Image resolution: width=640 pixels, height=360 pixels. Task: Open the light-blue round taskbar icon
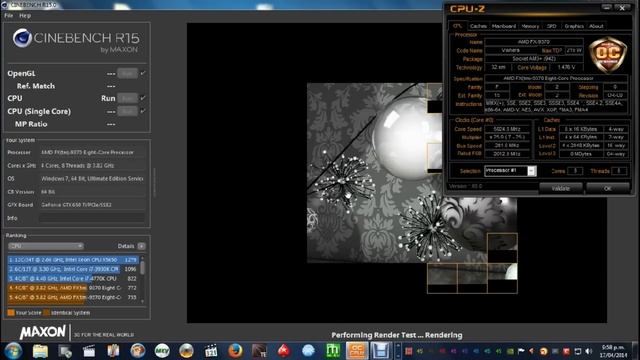click(x=309, y=351)
